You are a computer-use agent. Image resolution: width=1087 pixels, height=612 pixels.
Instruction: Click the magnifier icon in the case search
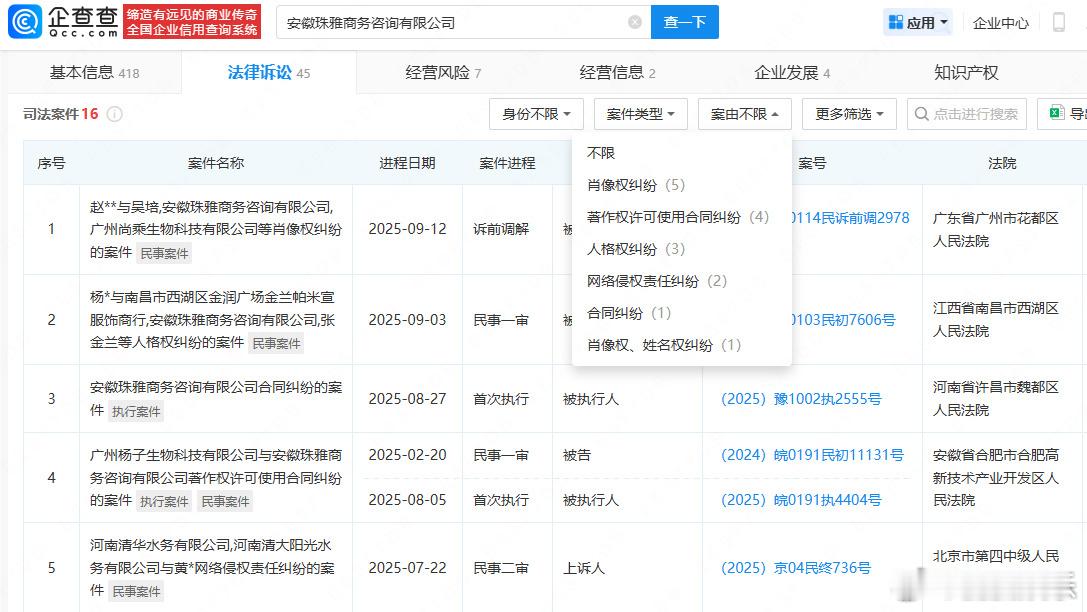tap(921, 114)
